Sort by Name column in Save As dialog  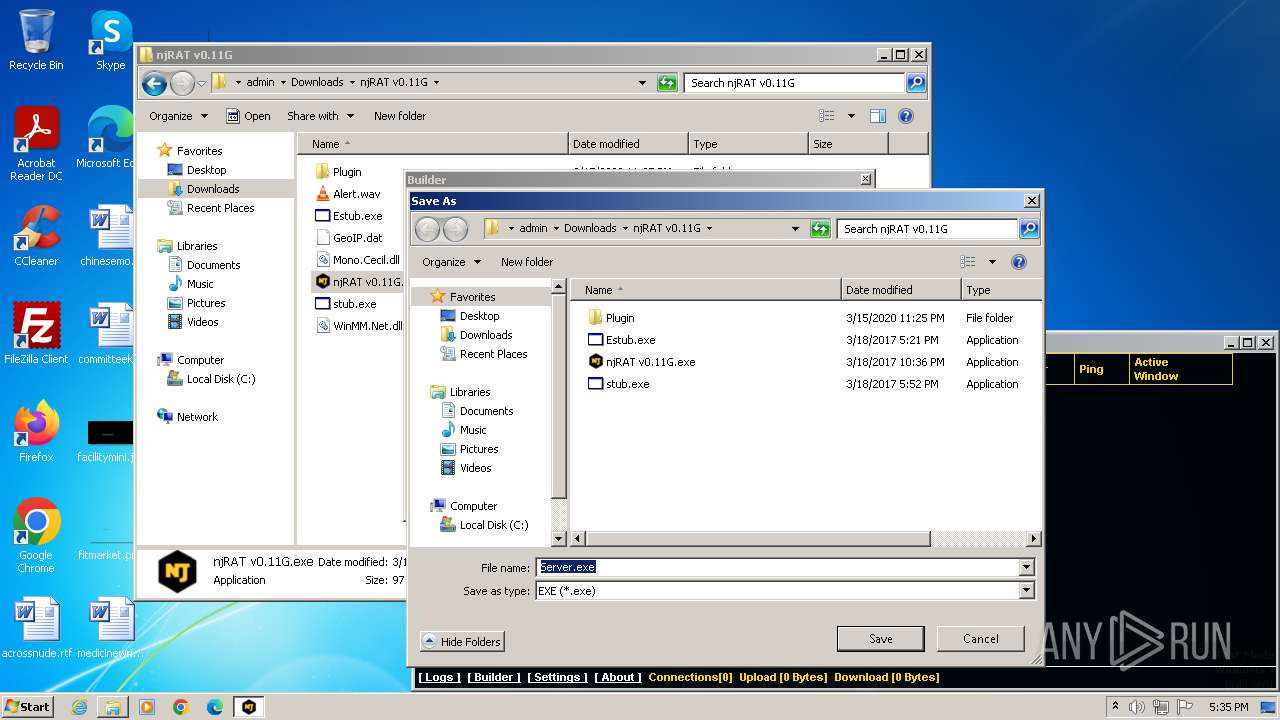(706, 290)
